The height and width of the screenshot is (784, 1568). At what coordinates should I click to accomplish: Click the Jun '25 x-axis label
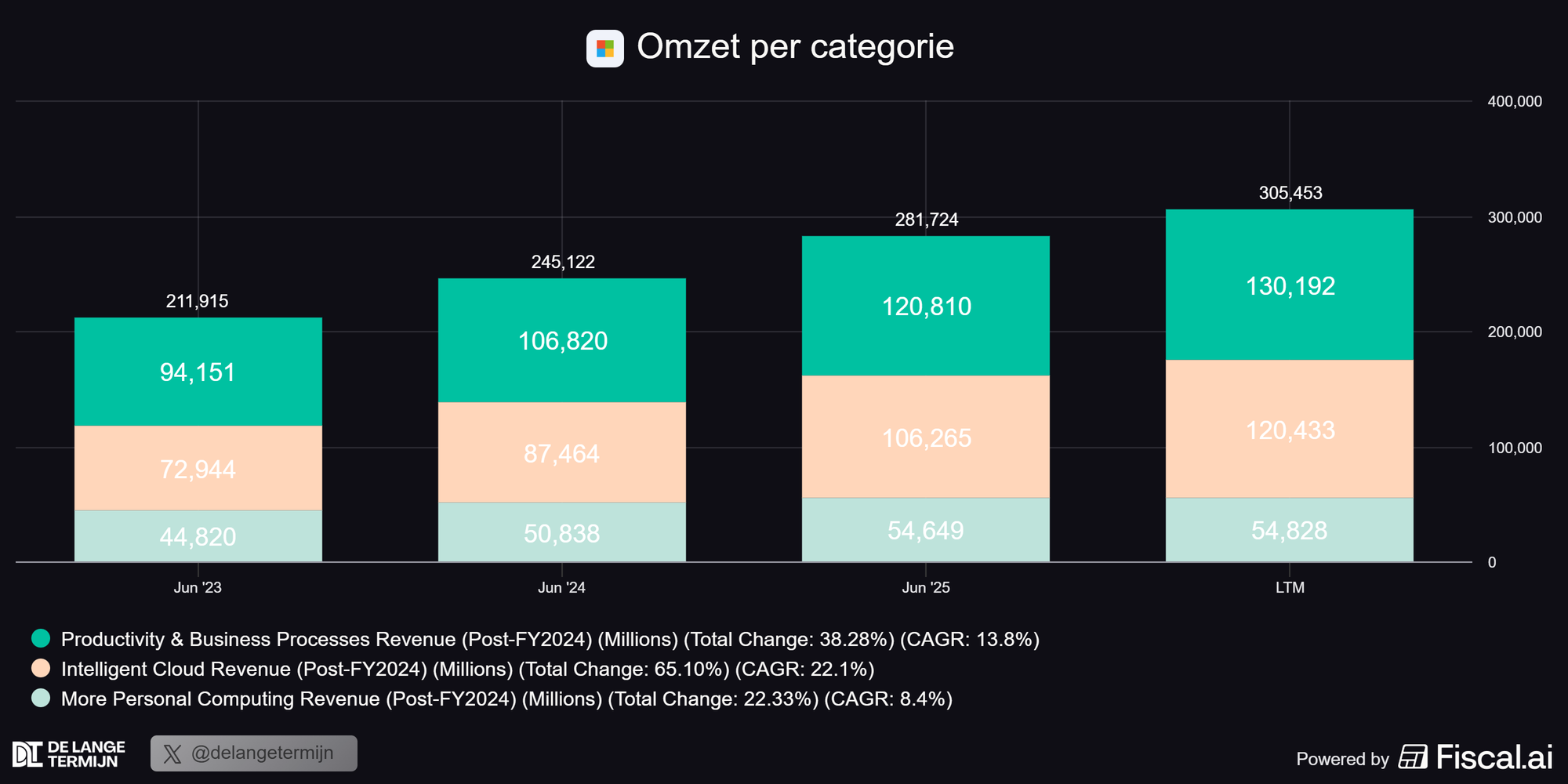pos(925,587)
